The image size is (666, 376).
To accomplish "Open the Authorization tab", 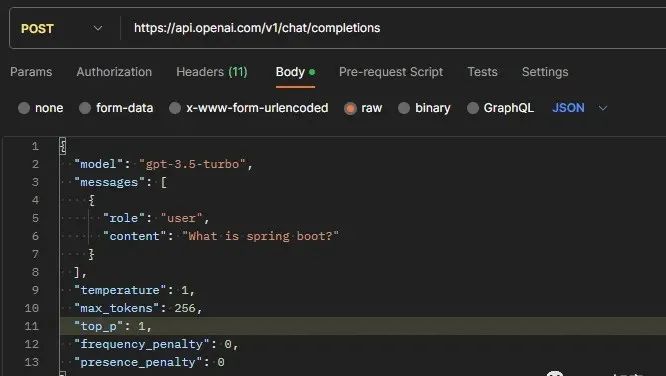I will [114, 72].
